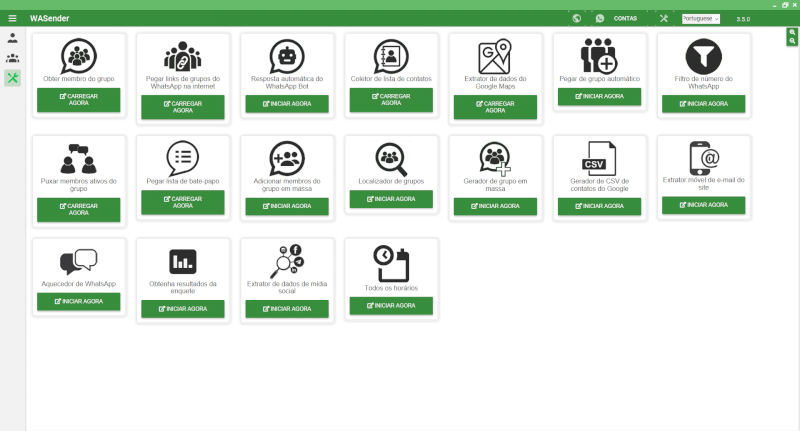The image size is (800, 431).
Task: Start Extrator de dados de mídia social
Action: pyautogui.click(x=287, y=309)
